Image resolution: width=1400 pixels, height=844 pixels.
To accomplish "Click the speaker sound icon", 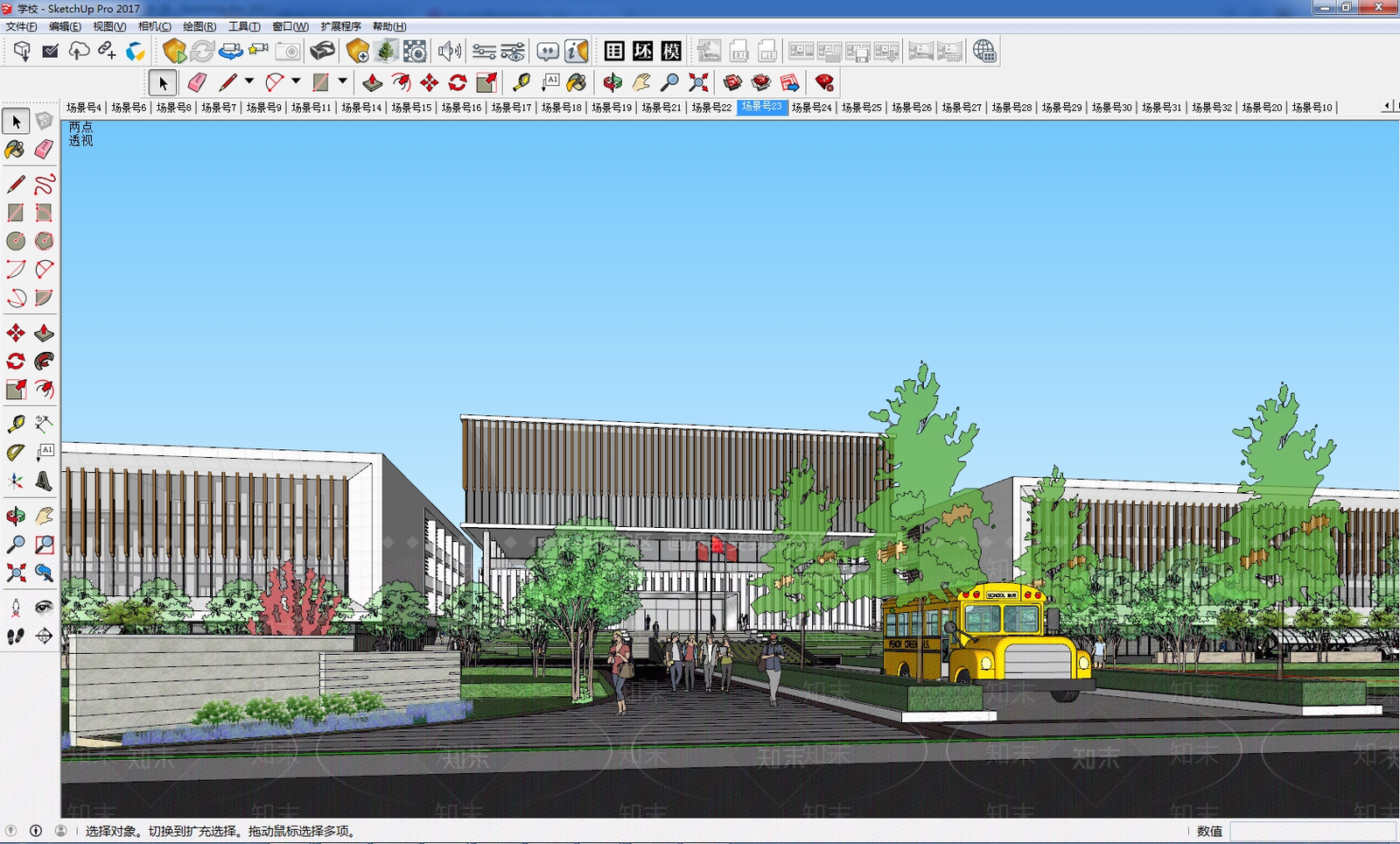I will coord(450,52).
